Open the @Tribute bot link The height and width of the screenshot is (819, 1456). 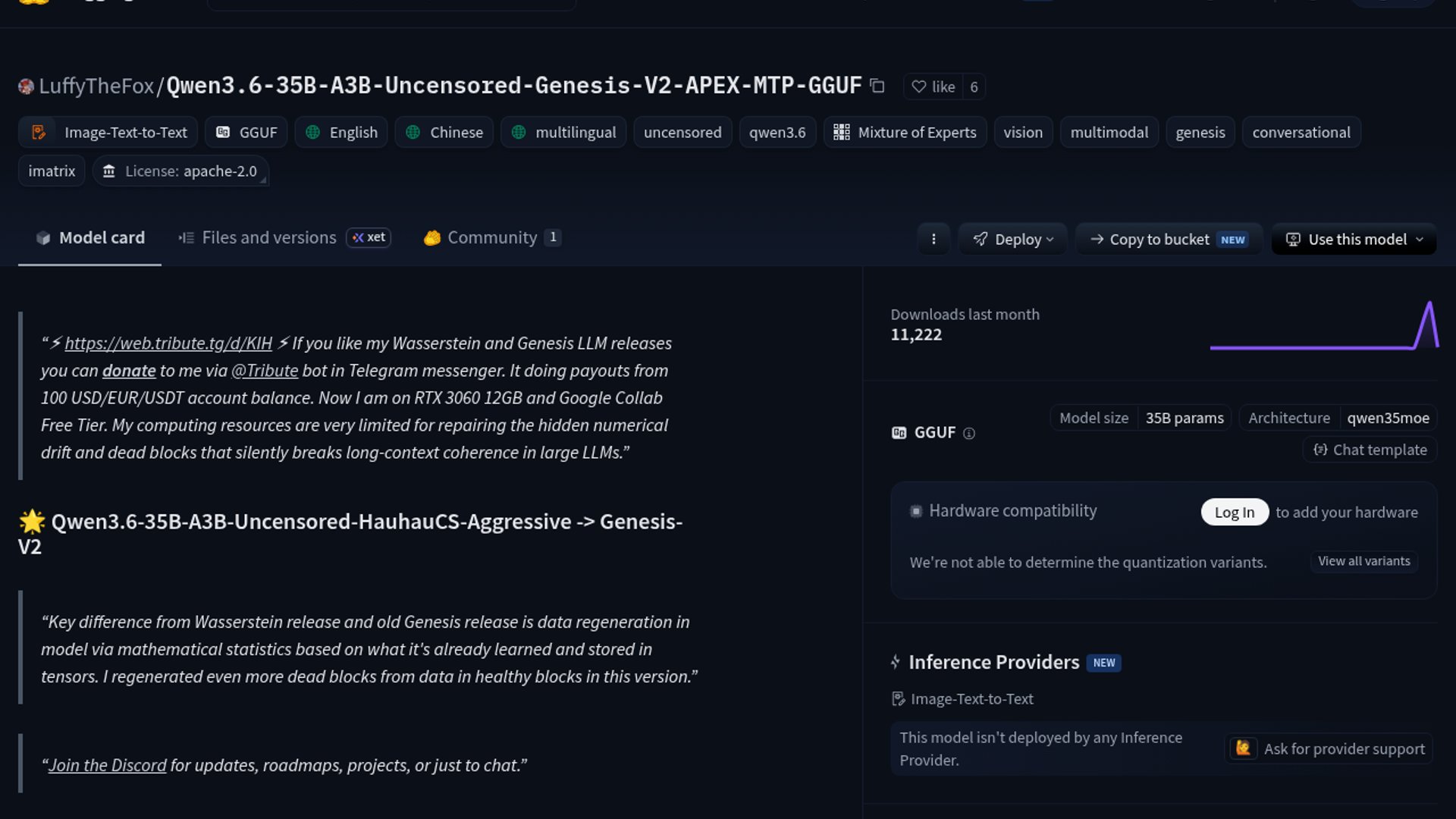265,370
